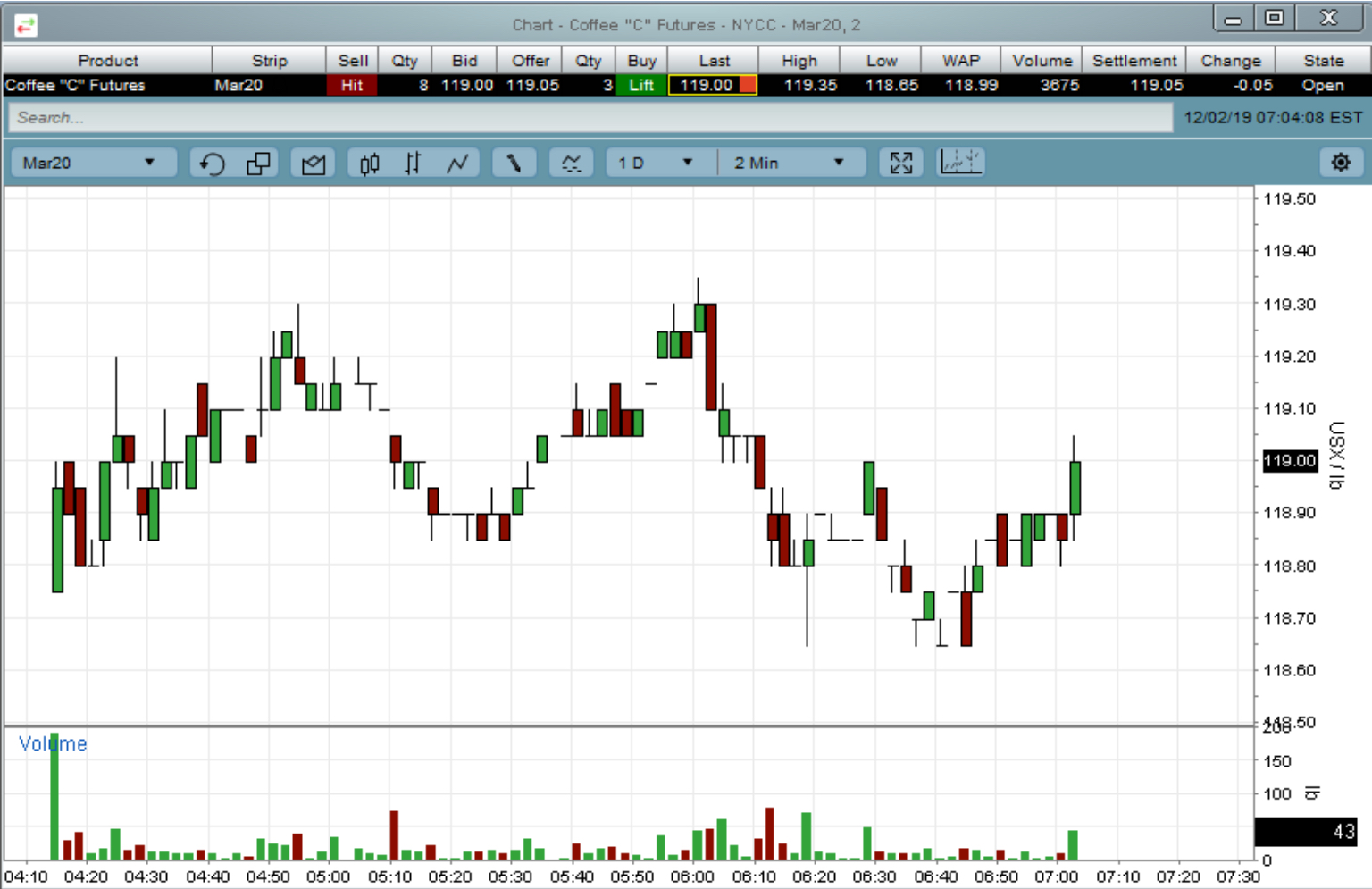1372x889 pixels.
Task: Click the application logo icon in title bar
Action: point(26,26)
